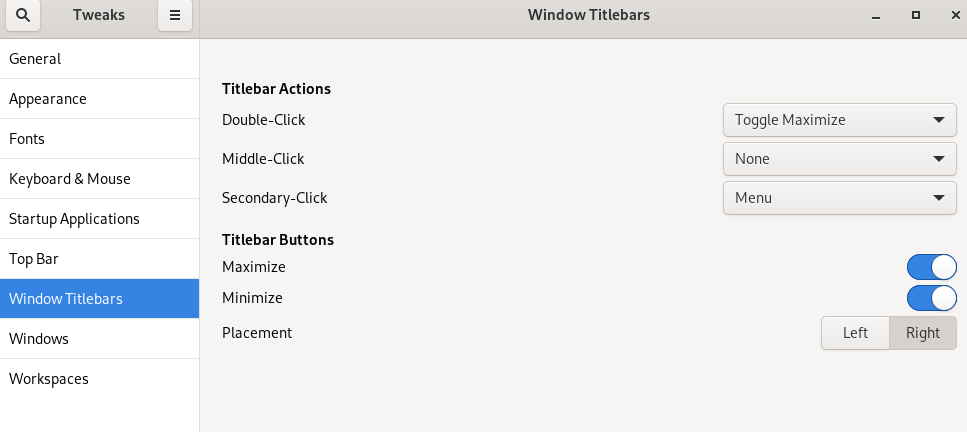Screen dimensions: 967x432
Task: Select Appearance in the sidebar
Action: (x=99, y=99)
